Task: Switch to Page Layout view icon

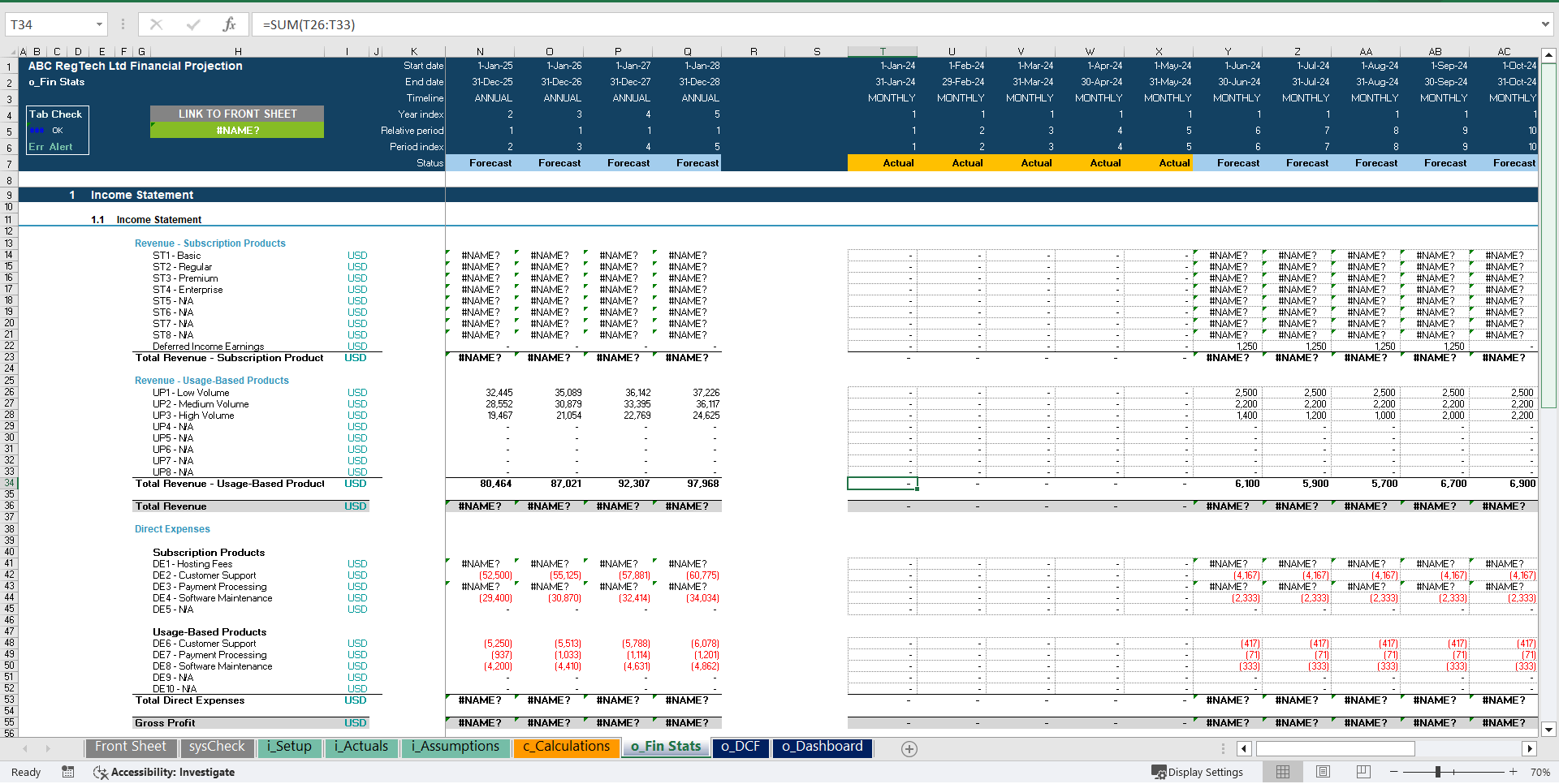Action: pyautogui.click(x=1323, y=772)
